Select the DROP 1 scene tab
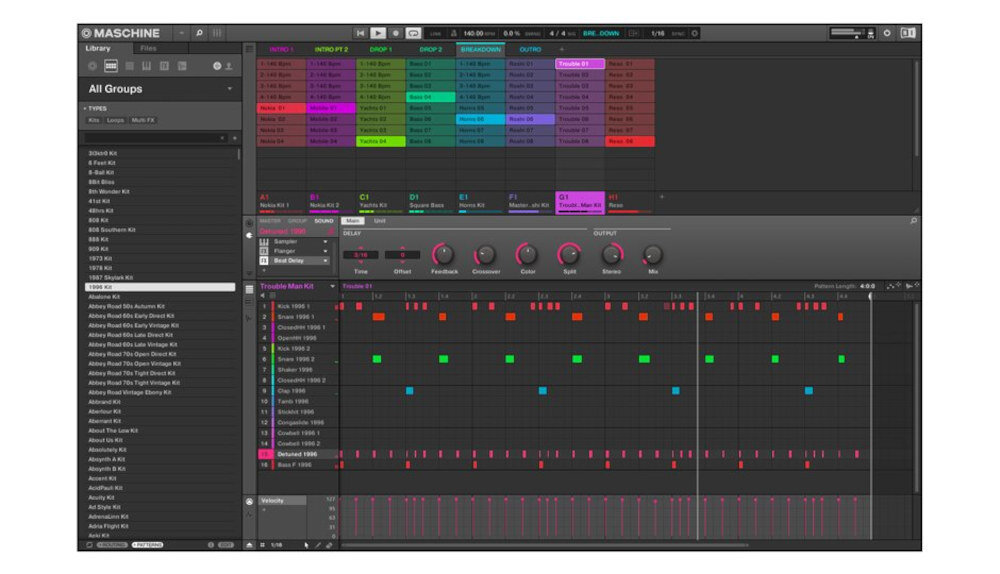The height and width of the screenshot is (574, 1000). click(381, 49)
